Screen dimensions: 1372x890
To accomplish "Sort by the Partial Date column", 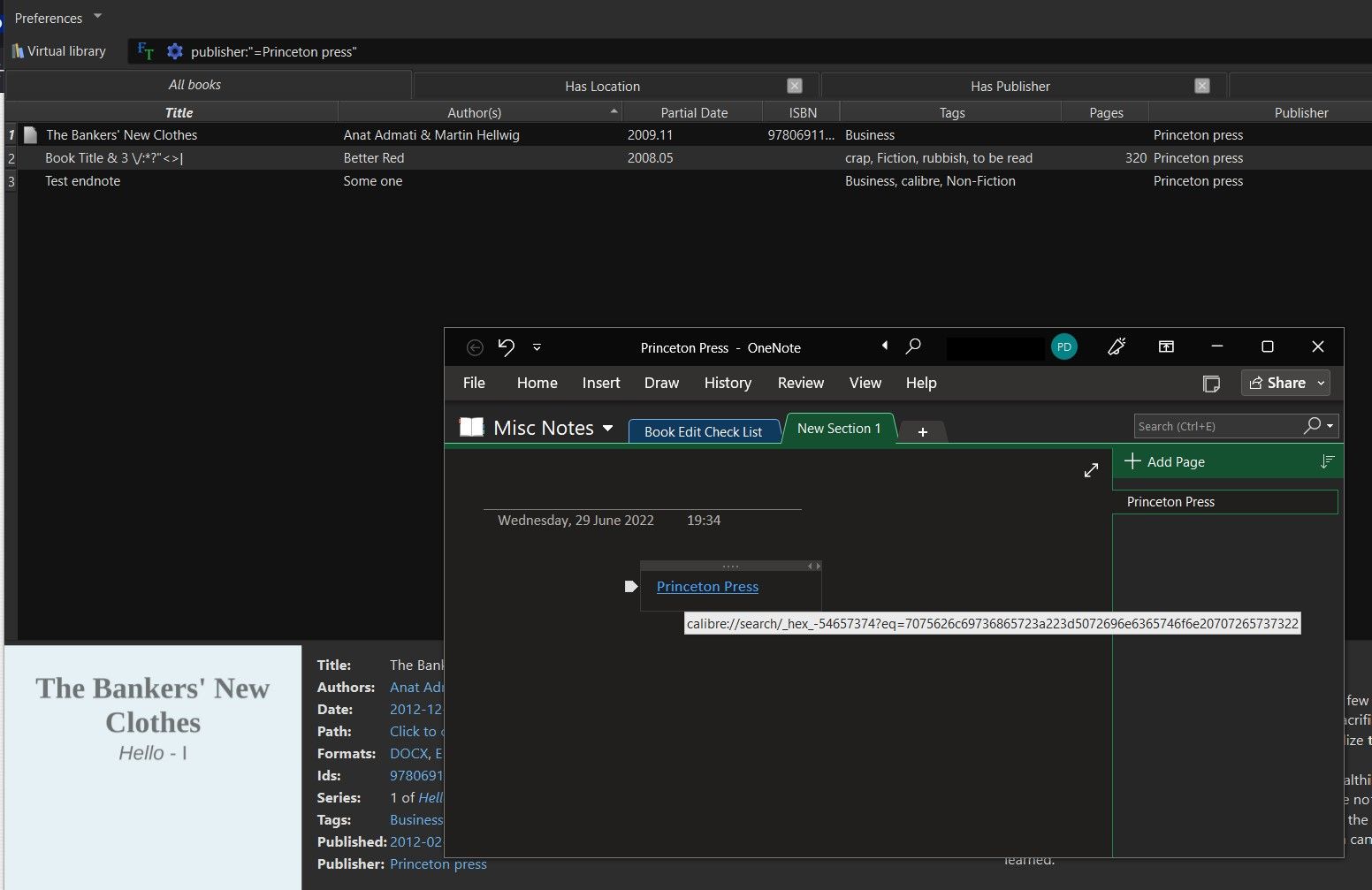I will coord(694,112).
